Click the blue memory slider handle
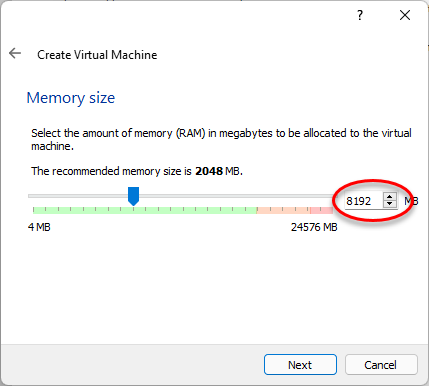Viewport: 429px width, 386px height. [133, 196]
